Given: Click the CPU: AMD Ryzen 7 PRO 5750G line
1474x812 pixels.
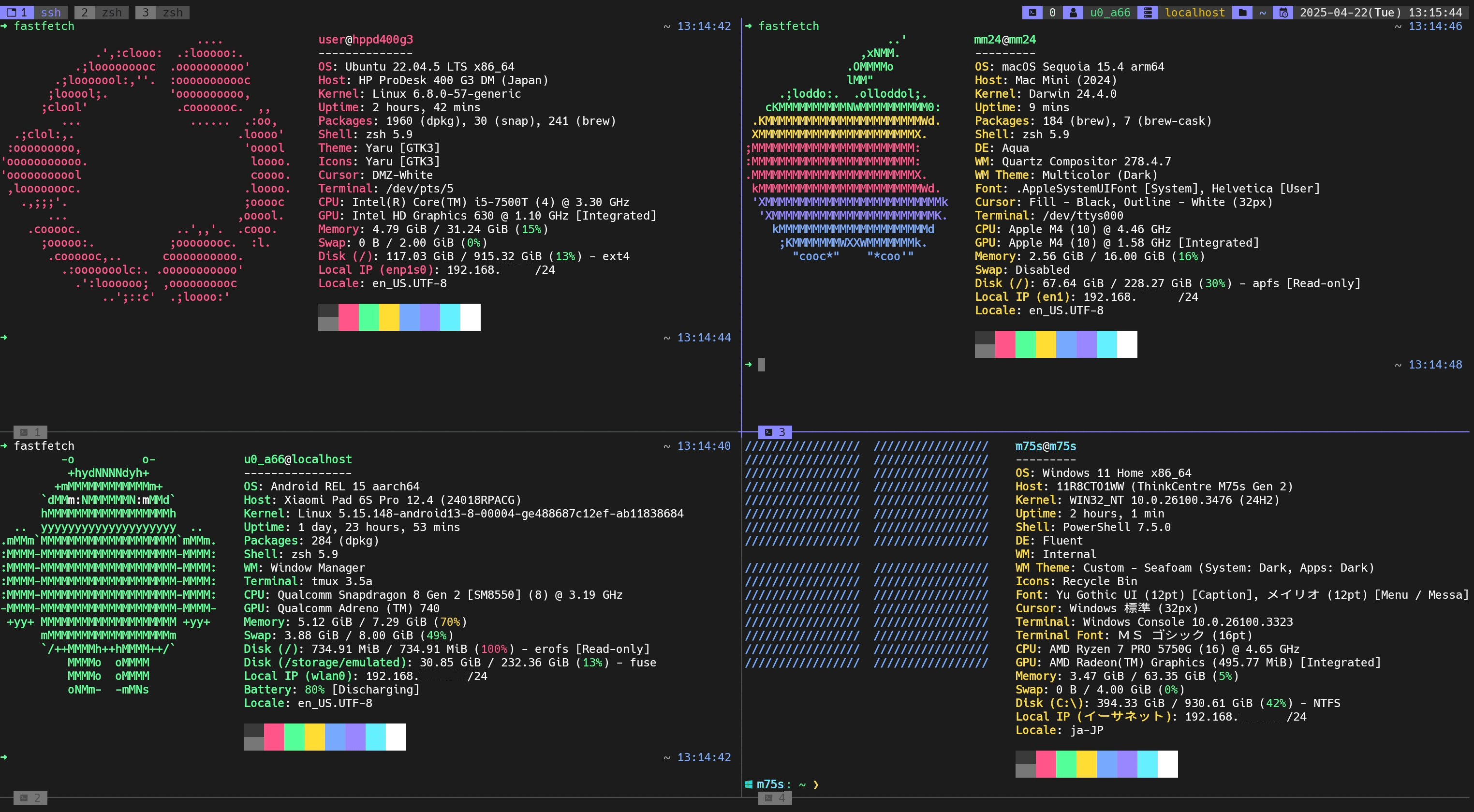Looking at the screenshot, I should point(1158,649).
